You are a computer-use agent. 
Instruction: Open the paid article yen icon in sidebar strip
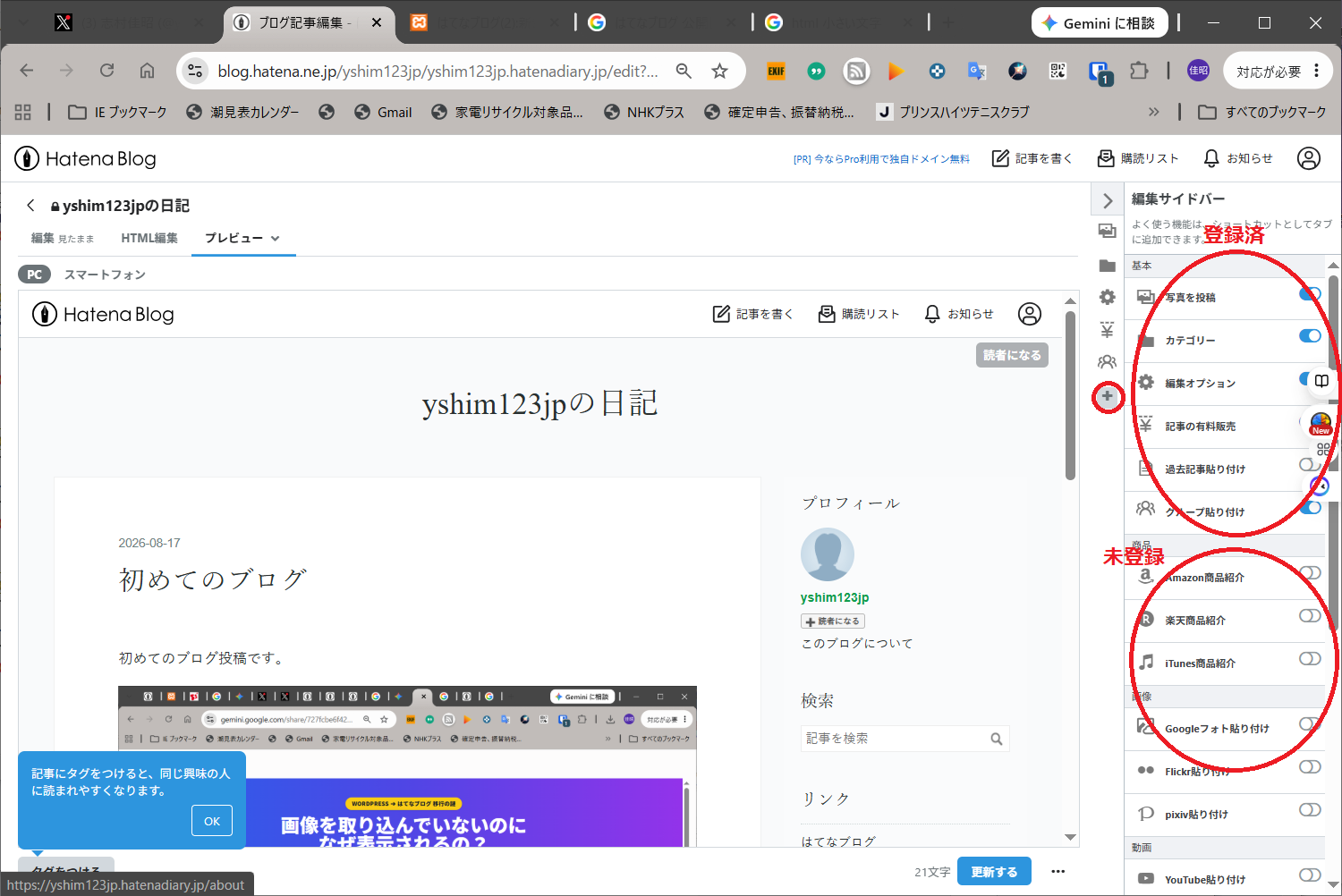click(1107, 330)
